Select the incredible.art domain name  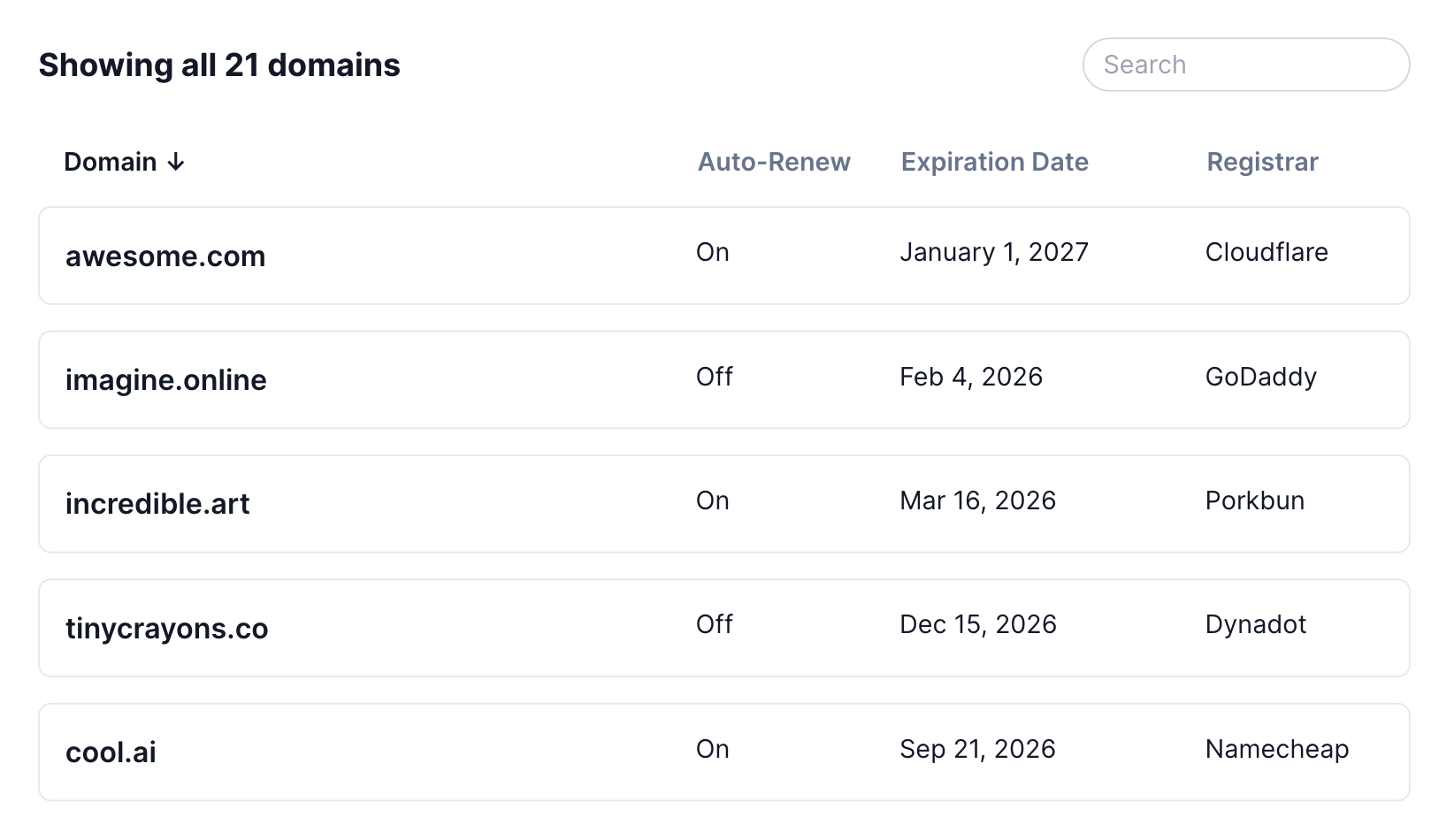pyautogui.click(x=157, y=504)
